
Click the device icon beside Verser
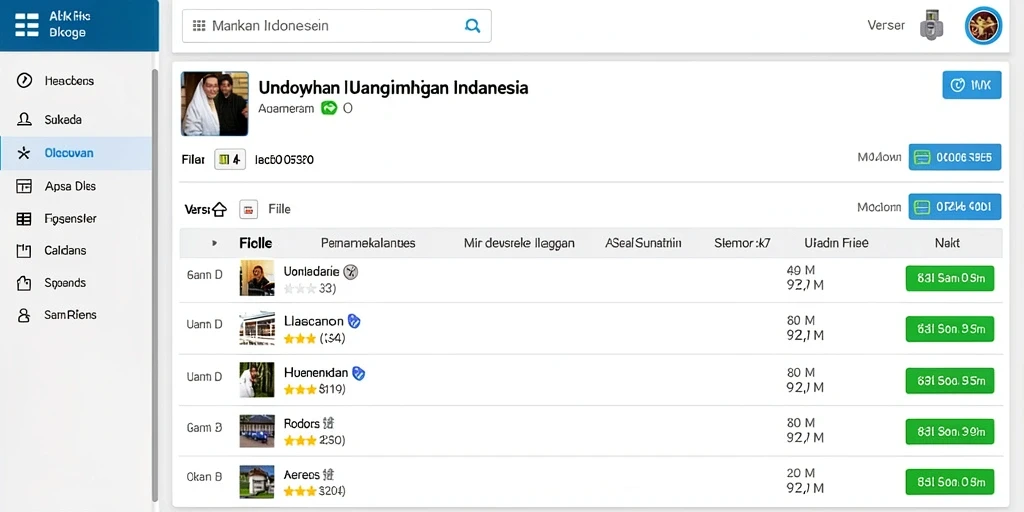[x=932, y=25]
